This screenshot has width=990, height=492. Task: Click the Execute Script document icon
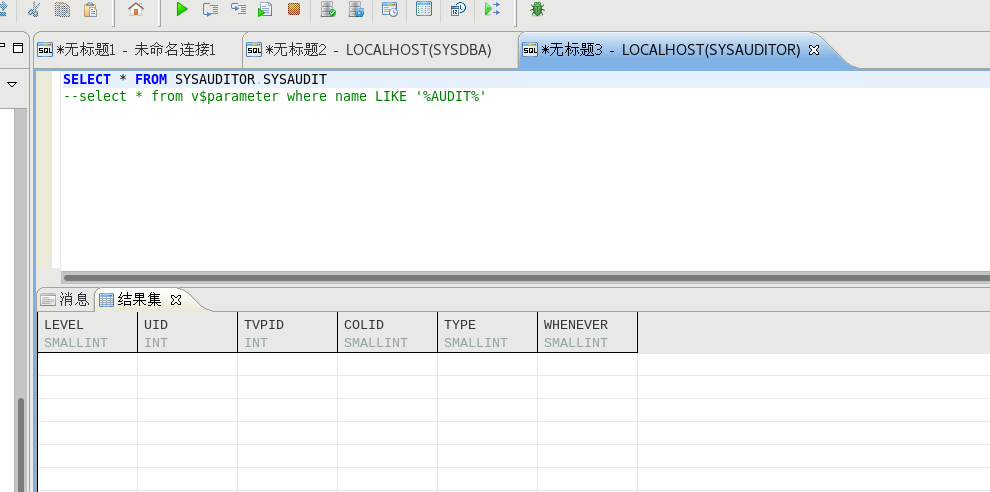point(266,10)
